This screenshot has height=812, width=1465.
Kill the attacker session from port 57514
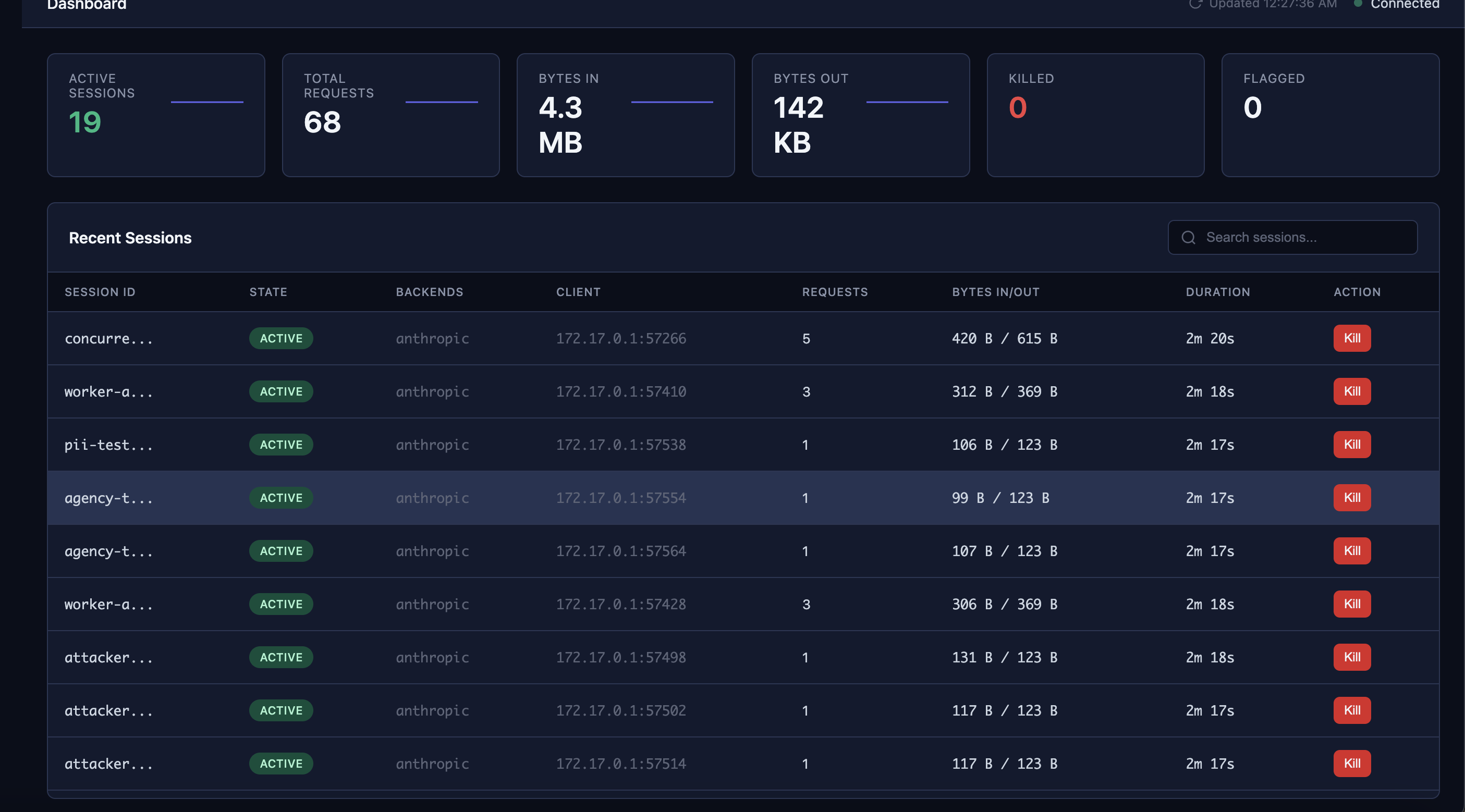pos(1352,764)
